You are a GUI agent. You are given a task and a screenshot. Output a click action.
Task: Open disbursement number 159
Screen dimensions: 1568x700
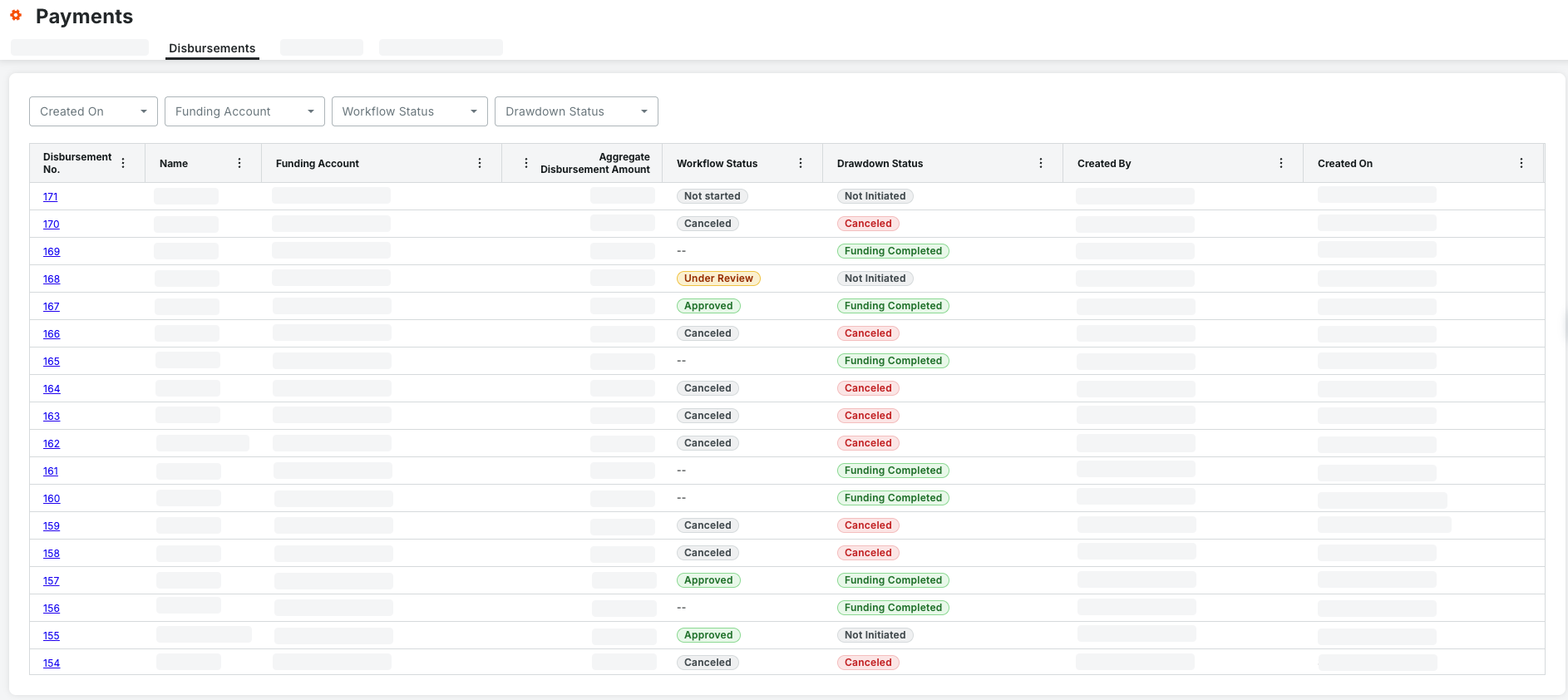[x=52, y=526]
